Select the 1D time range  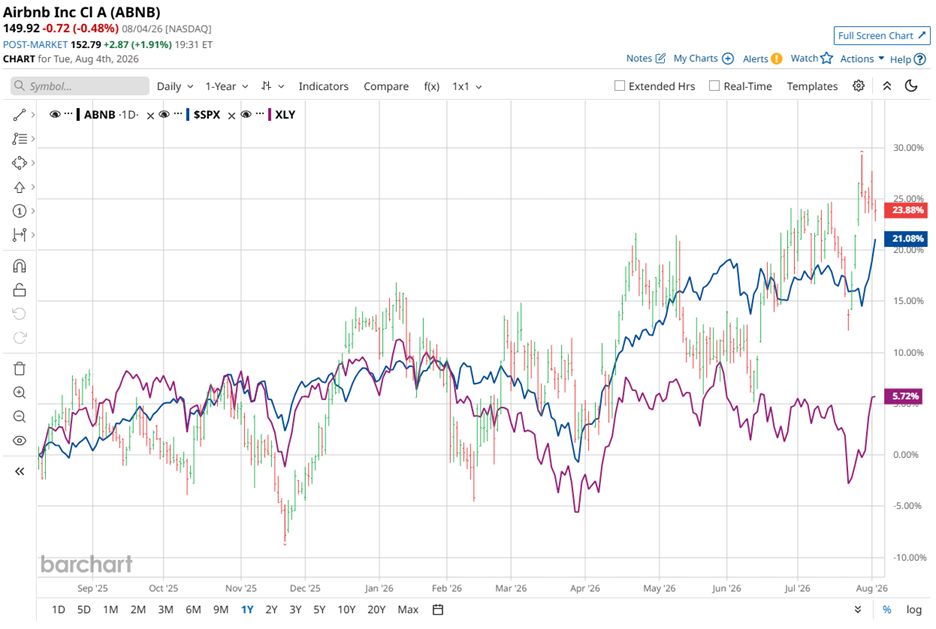coord(58,609)
